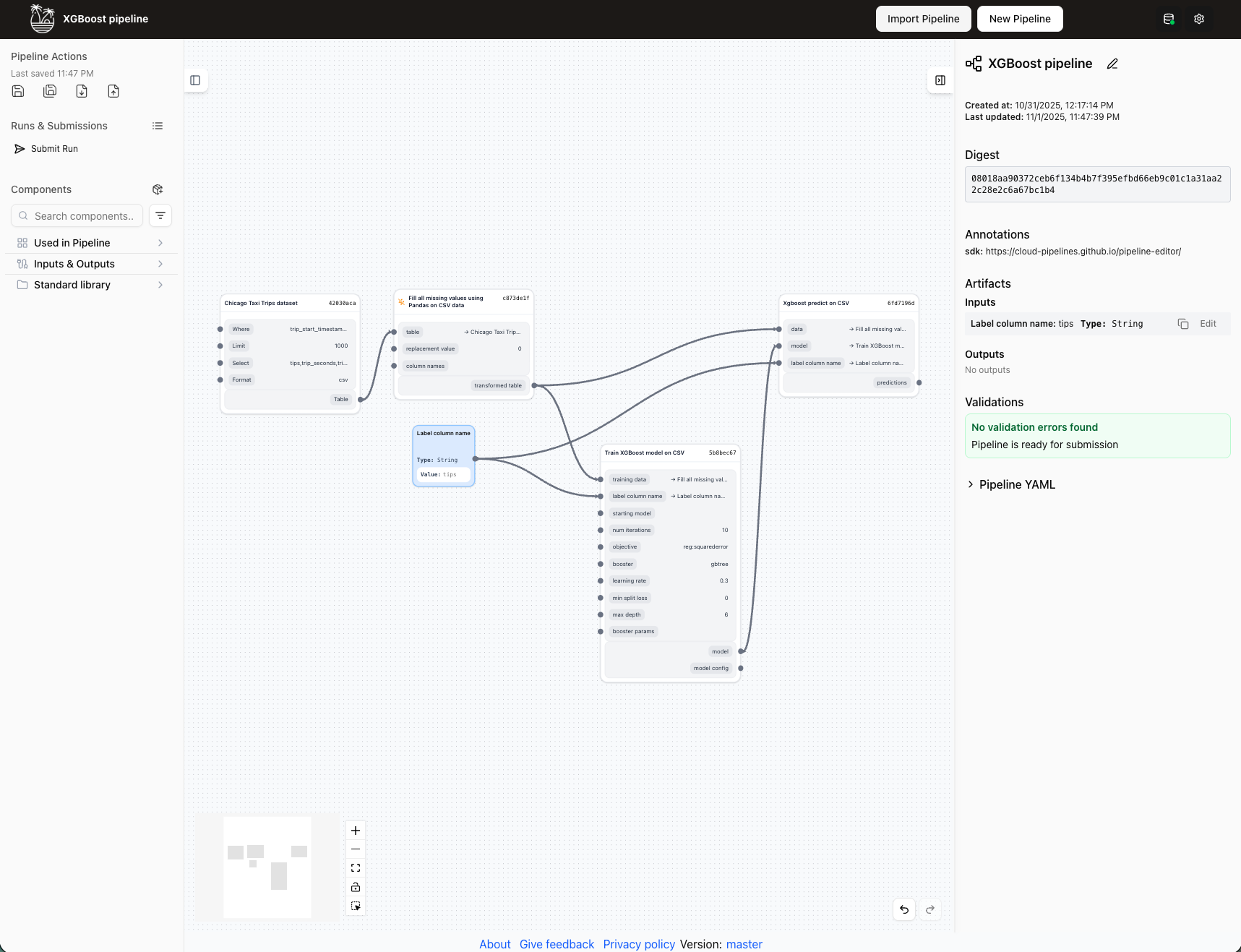The height and width of the screenshot is (952, 1241).
Task: Click the Search components input field
Action: click(83, 216)
